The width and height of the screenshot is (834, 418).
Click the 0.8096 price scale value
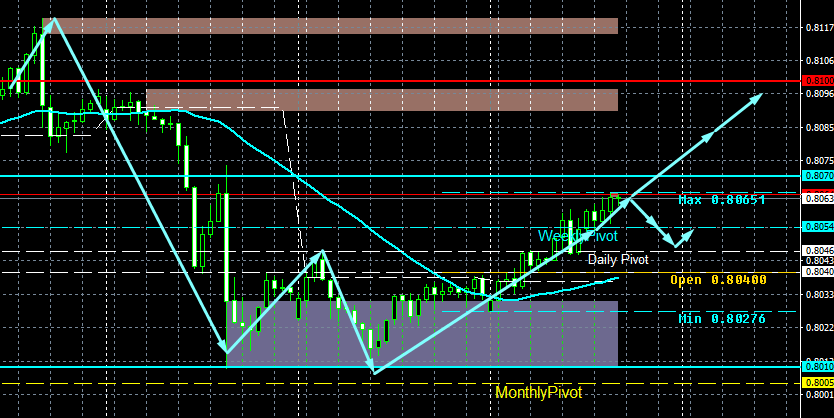820,94
